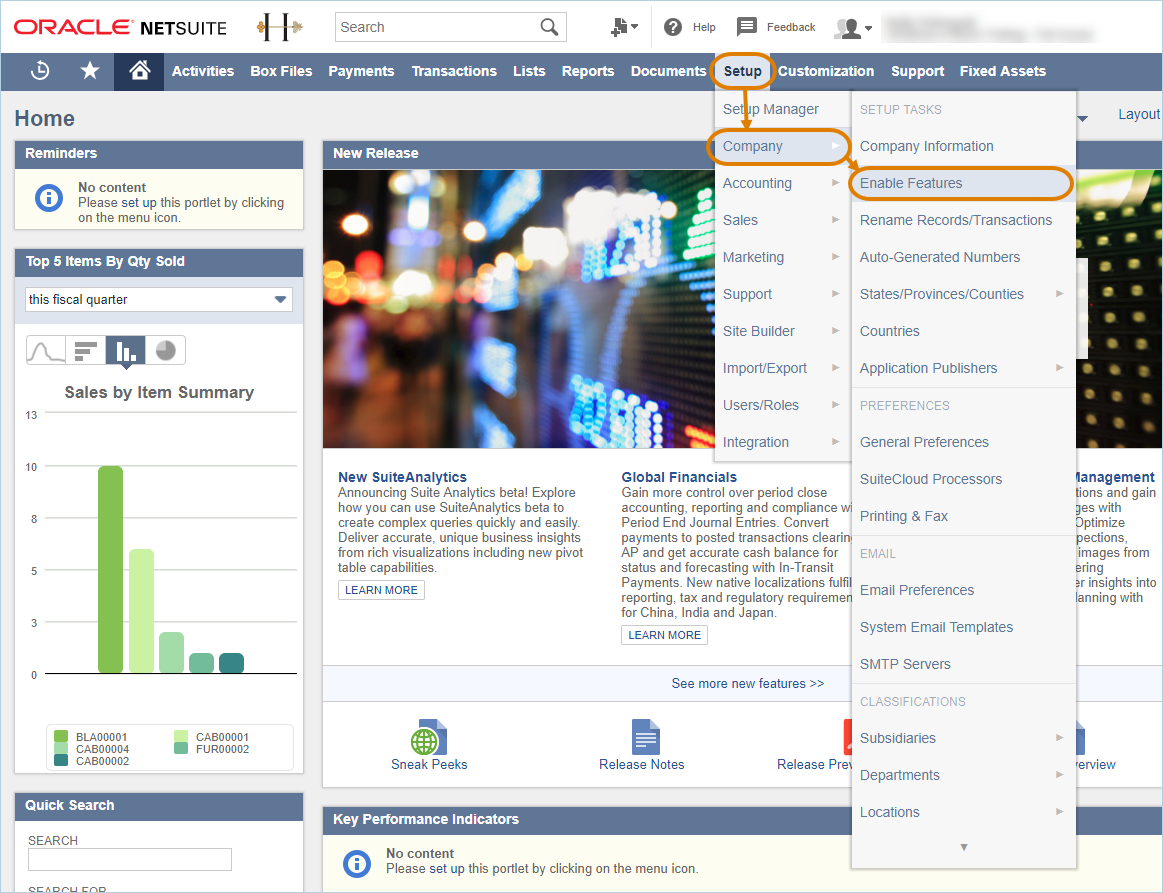Open the New Release banner image

(519, 309)
